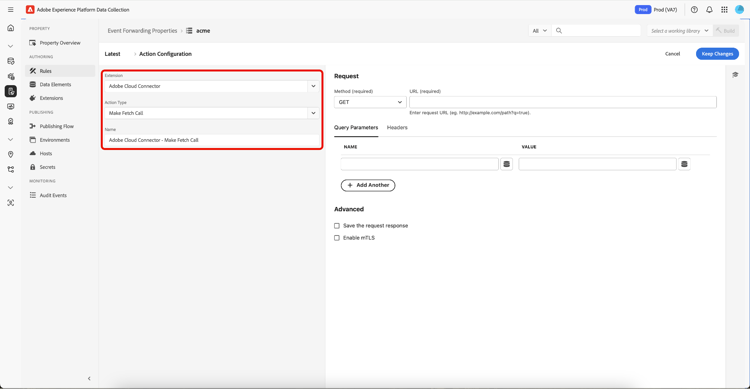
Task: Focus the action Name input field
Action: tap(212, 140)
